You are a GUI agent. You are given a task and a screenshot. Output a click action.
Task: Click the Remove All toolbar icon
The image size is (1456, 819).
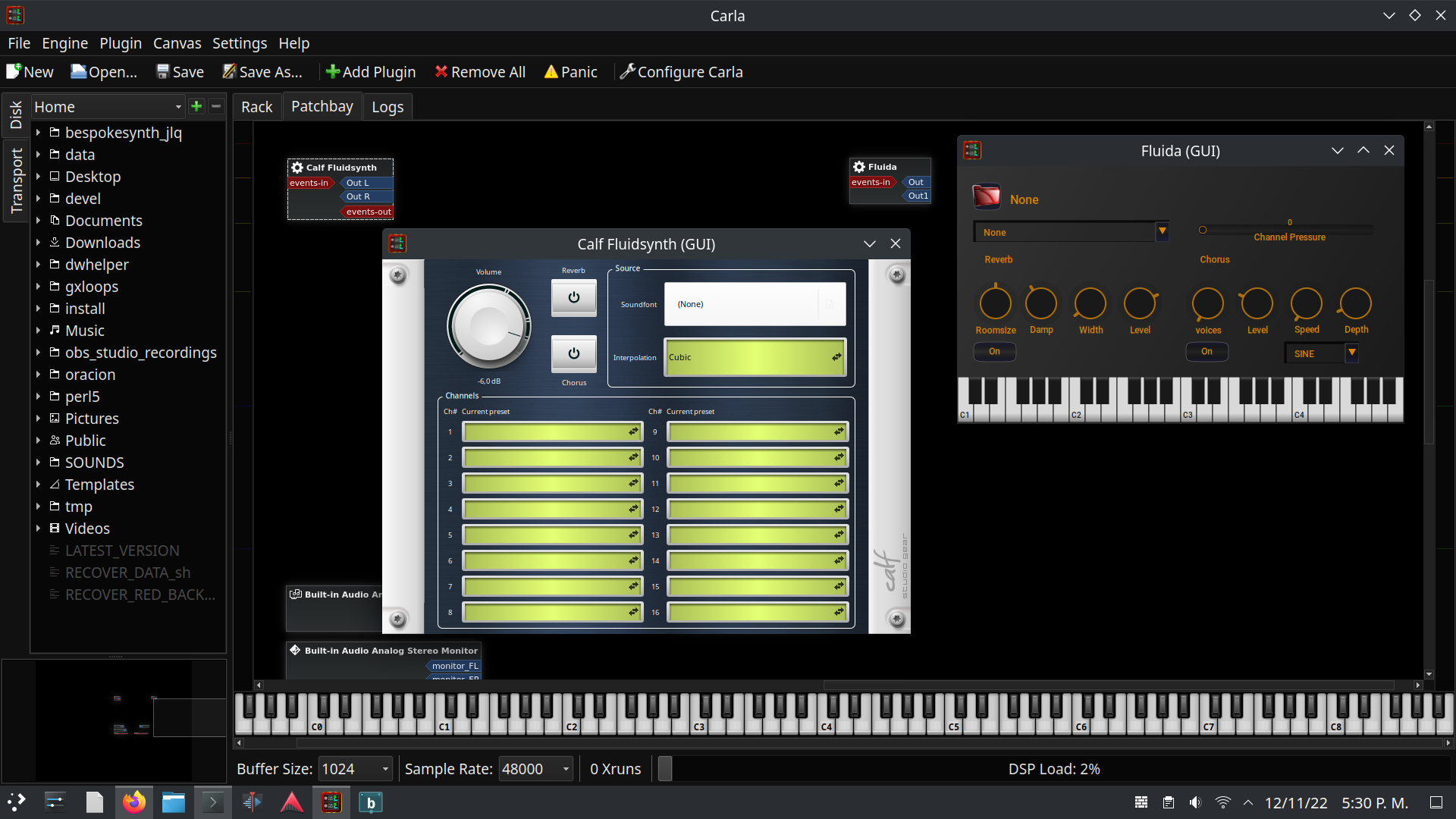441,71
